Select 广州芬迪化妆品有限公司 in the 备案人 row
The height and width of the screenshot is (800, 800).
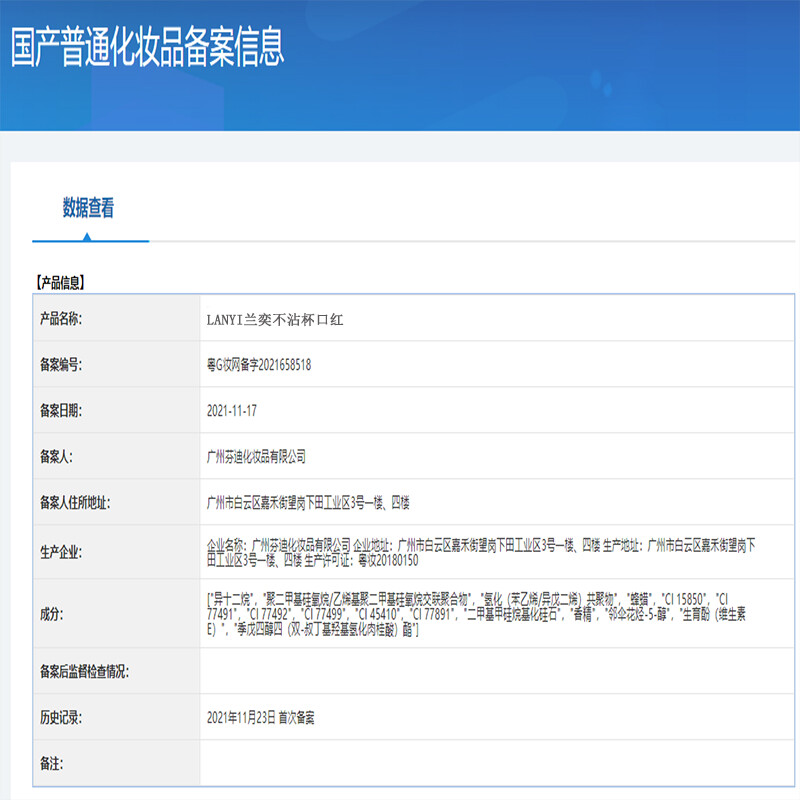[256, 457]
